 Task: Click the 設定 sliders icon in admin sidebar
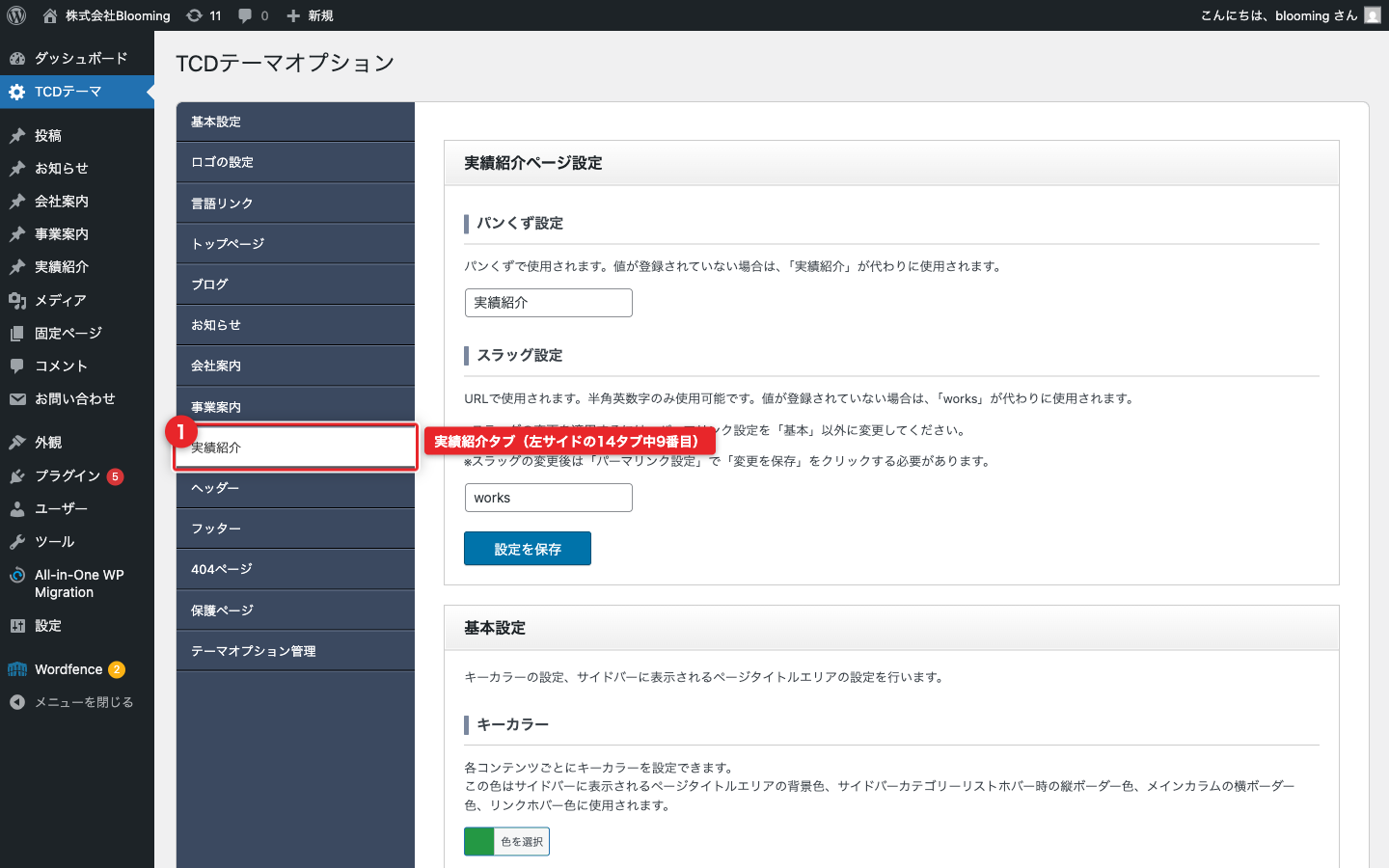click(17, 626)
